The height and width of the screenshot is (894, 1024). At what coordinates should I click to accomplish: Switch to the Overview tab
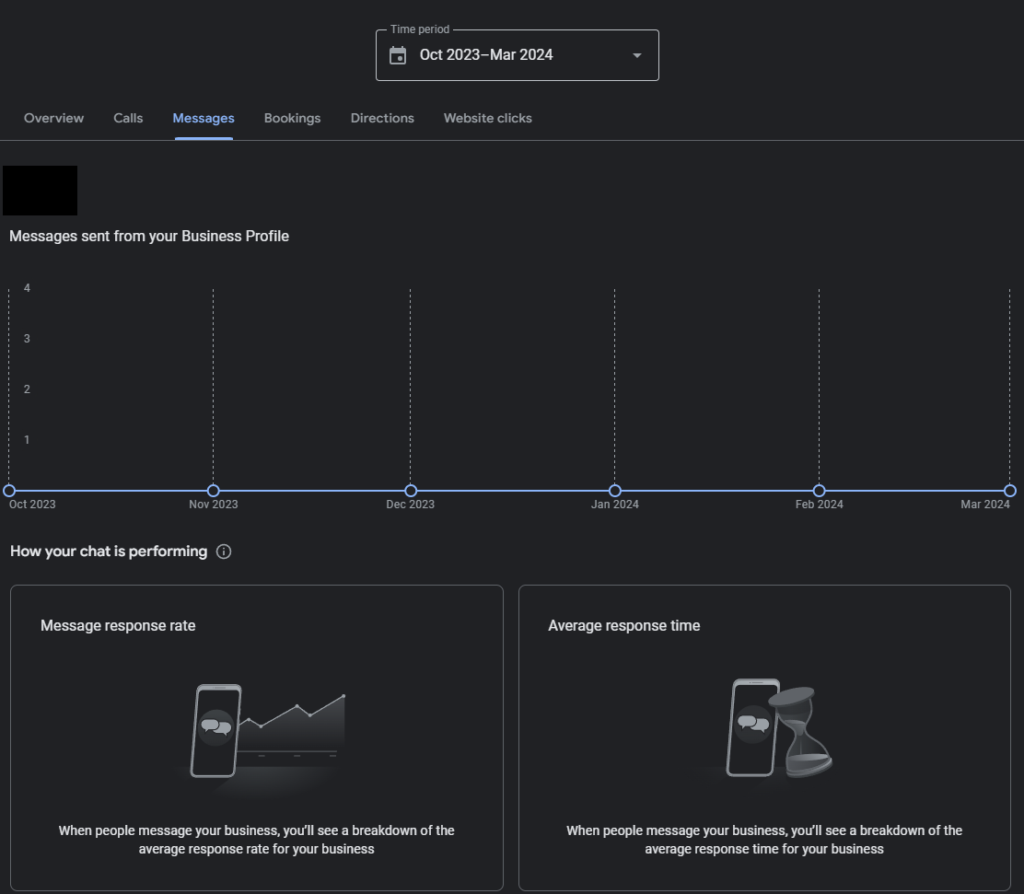[54, 118]
